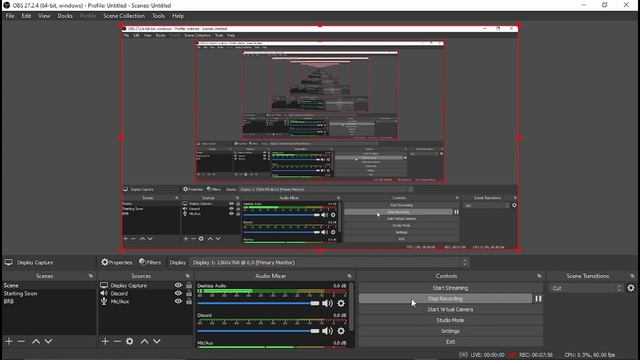640x360 pixels.
Task: Open the Edit menu
Action: pyautogui.click(x=26, y=16)
